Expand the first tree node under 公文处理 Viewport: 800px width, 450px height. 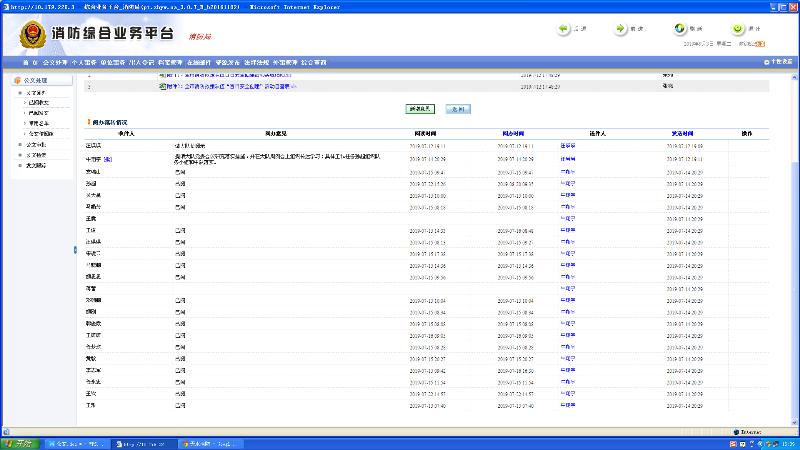pyautogui.click(x=20, y=92)
